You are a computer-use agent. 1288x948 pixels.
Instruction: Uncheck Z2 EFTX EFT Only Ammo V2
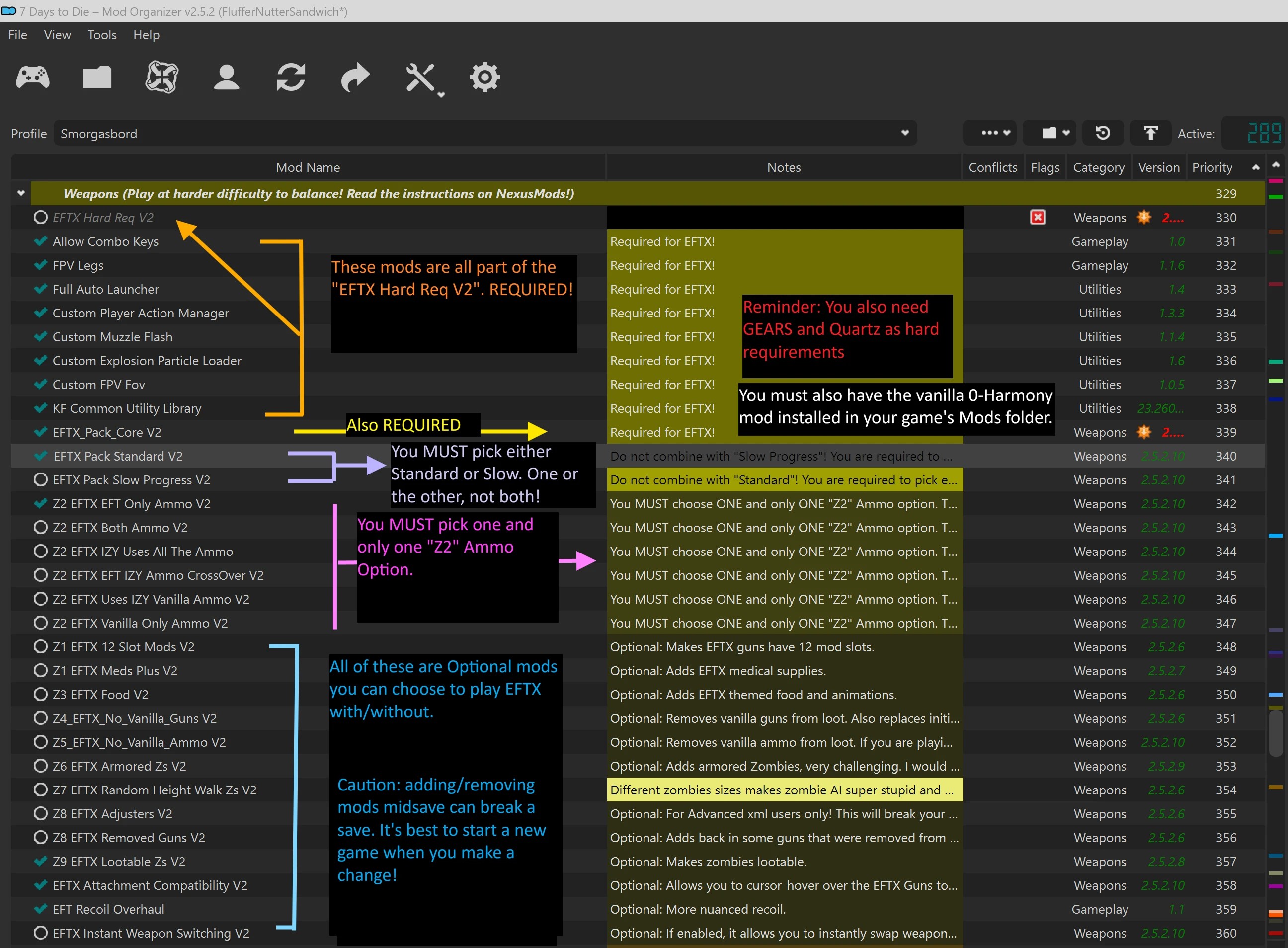tap(41, 504)
